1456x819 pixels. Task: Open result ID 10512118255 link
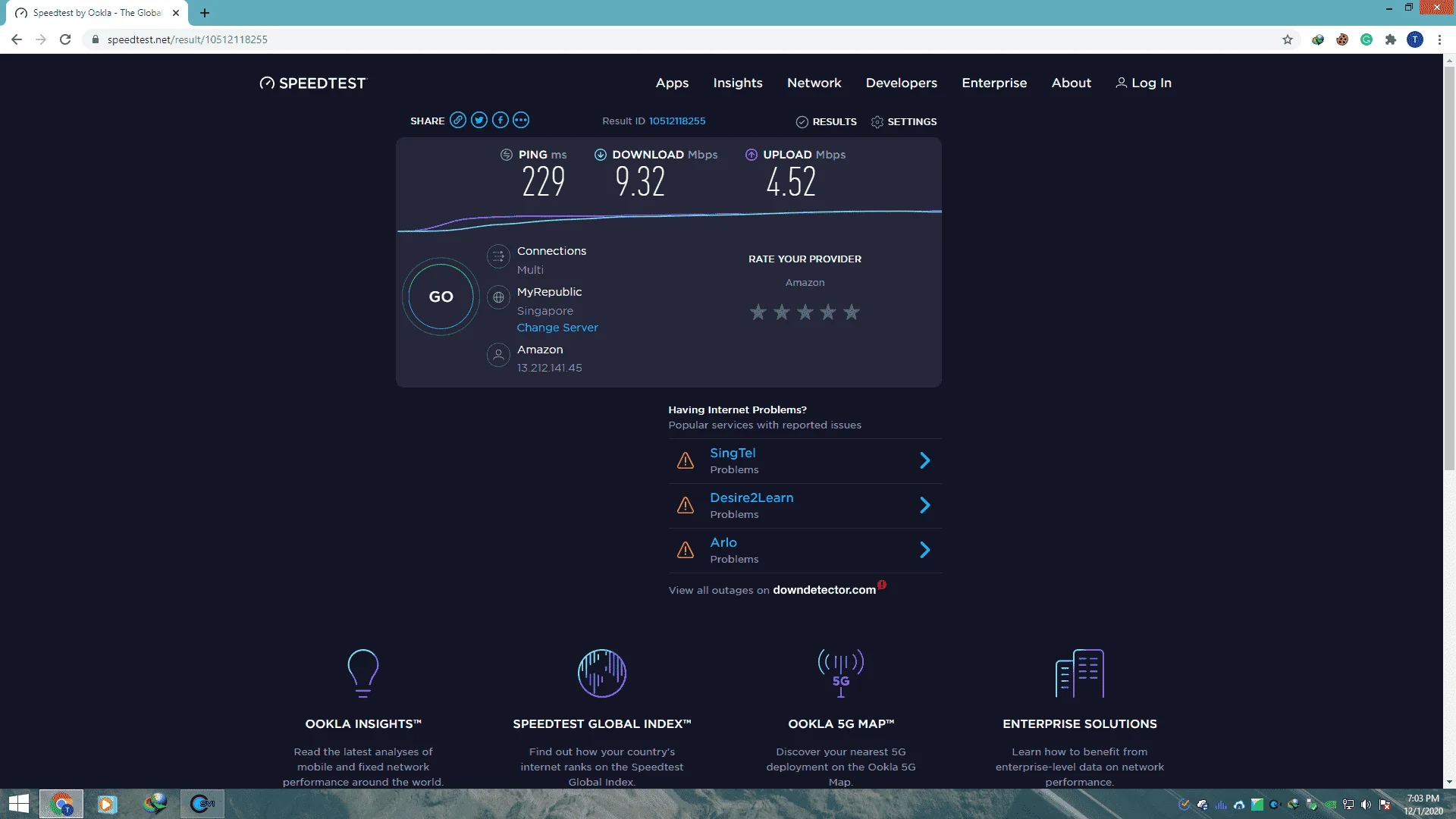(677, 121)
